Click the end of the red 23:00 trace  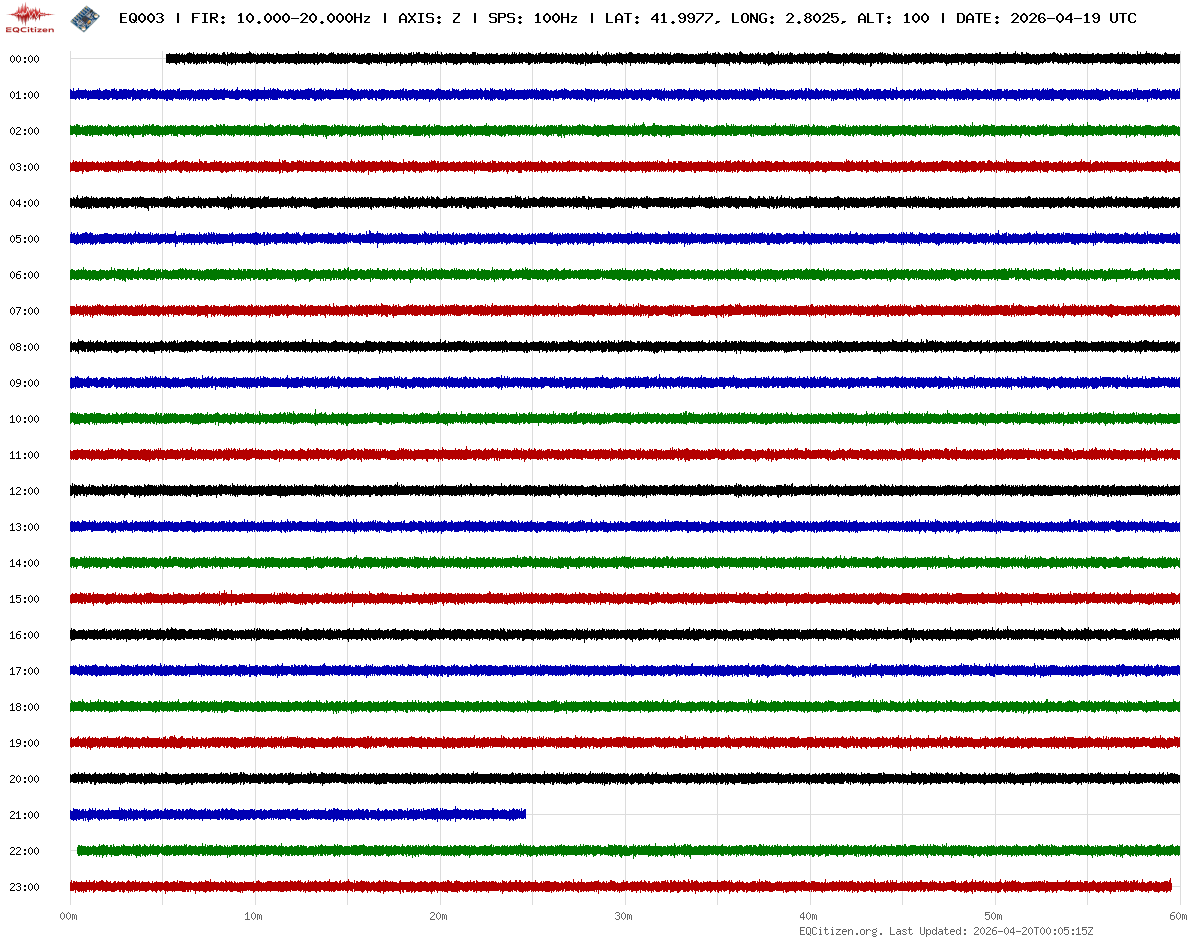pos(1169,886)
